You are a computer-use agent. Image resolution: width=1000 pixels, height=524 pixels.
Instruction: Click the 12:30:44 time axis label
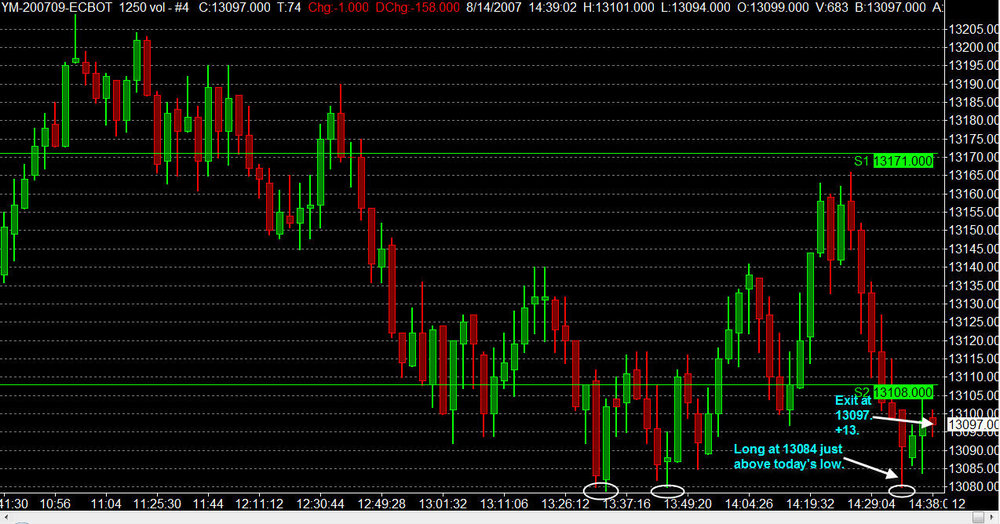[x=320, y=504]
